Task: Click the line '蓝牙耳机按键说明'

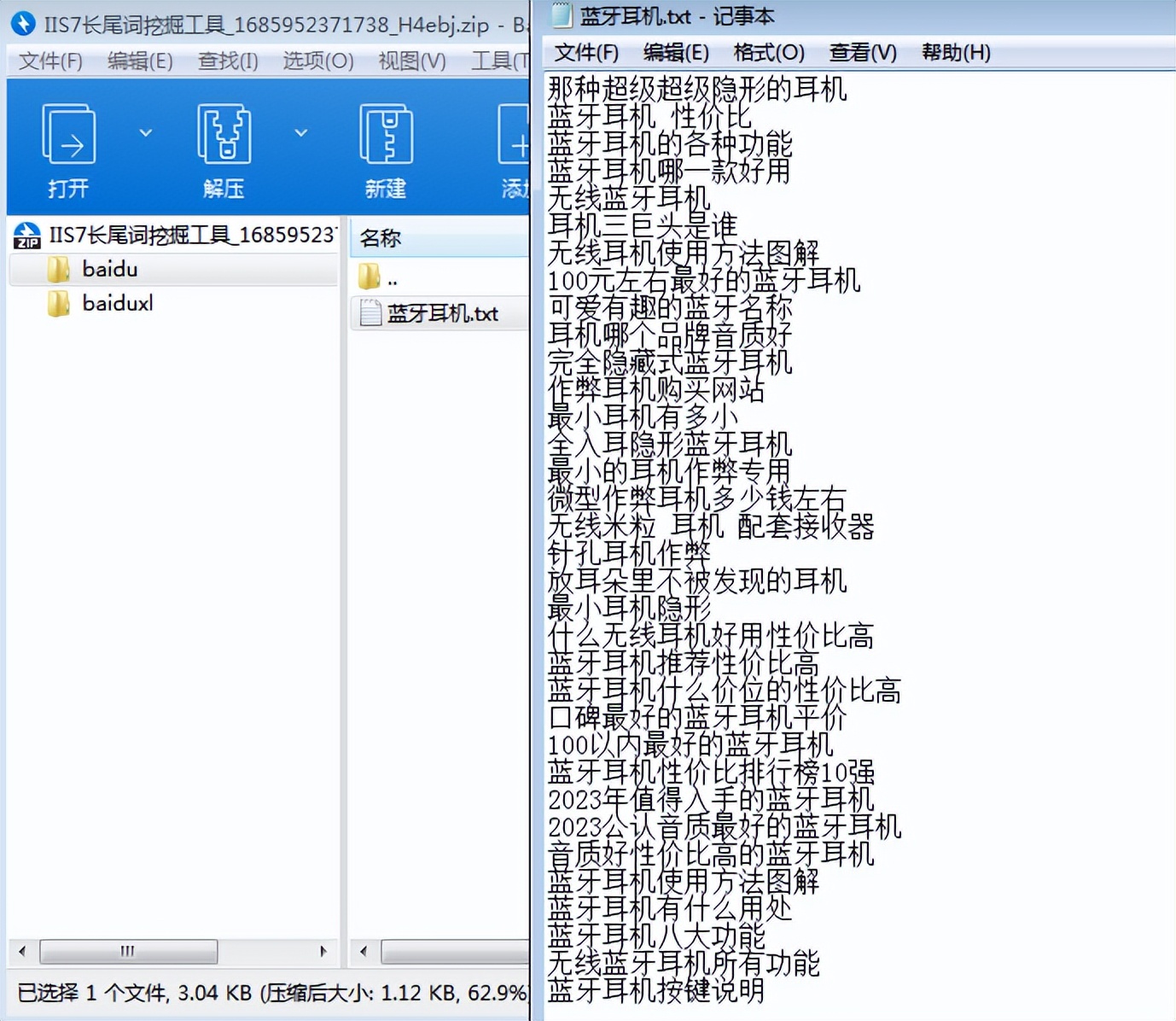Action: click(656, 990)
